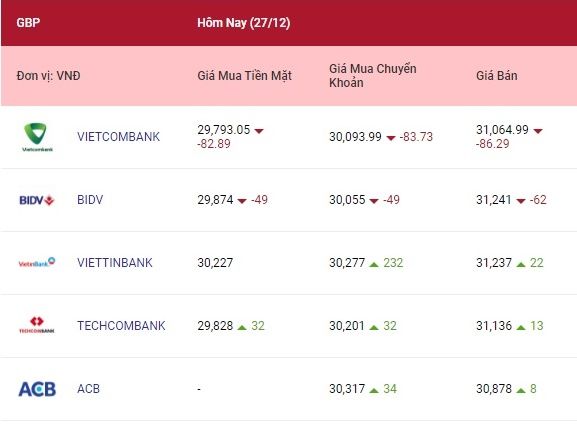The width and height of the screenshot is (577, 429).
Task: Click the Techcombank logo icon
Action: click(x=37, y=325)
